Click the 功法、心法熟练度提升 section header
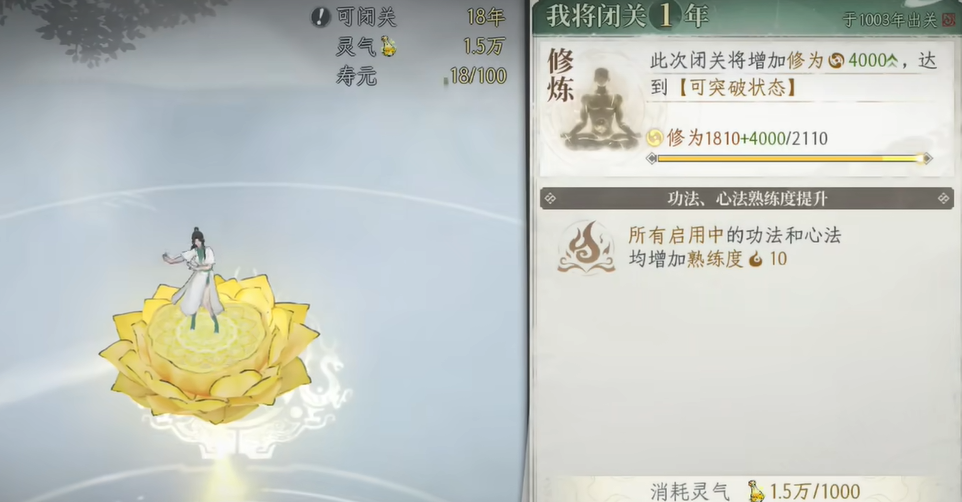Screen dimensions: 962x502 747,198
